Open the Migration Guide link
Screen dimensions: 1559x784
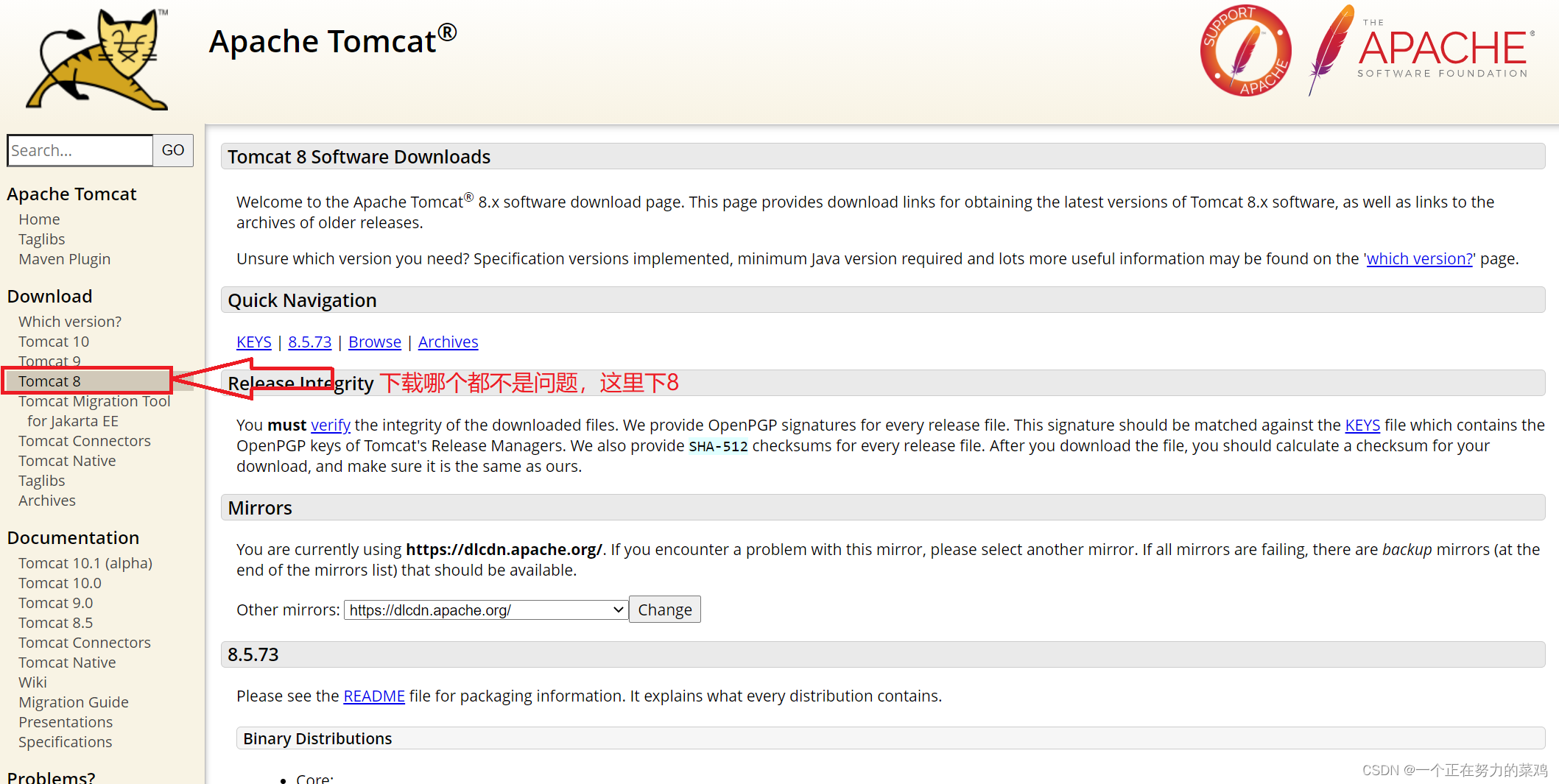click(74, 702)
